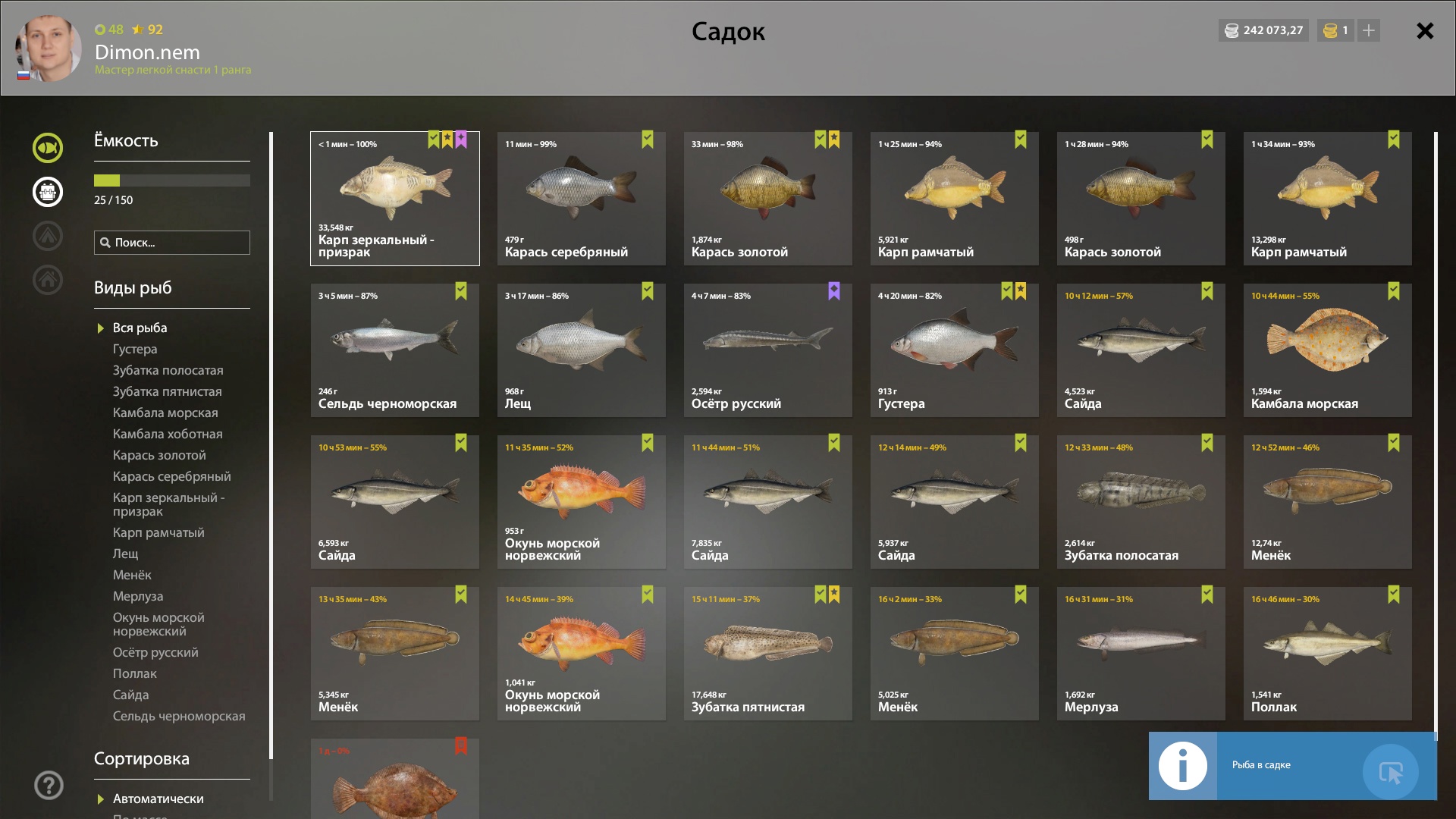1456x819 pixels.
Task: Click the Поиск search field
Action: pyautogui.click(x=172, y=243)
